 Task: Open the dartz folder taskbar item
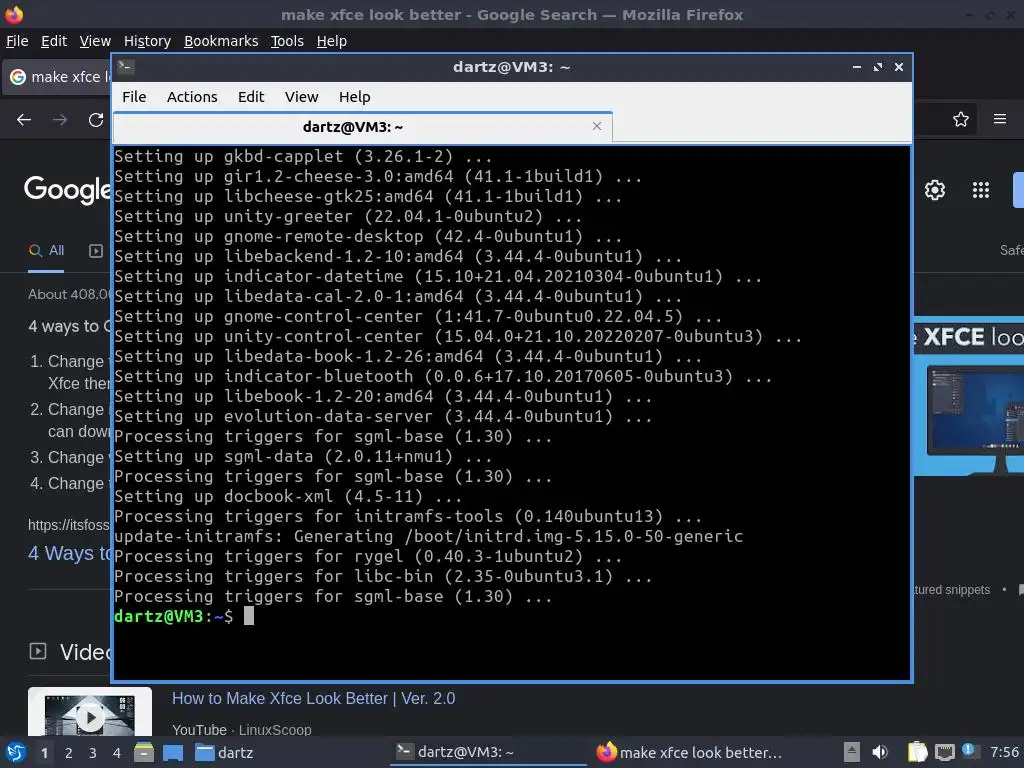click(x=224, y=753)
